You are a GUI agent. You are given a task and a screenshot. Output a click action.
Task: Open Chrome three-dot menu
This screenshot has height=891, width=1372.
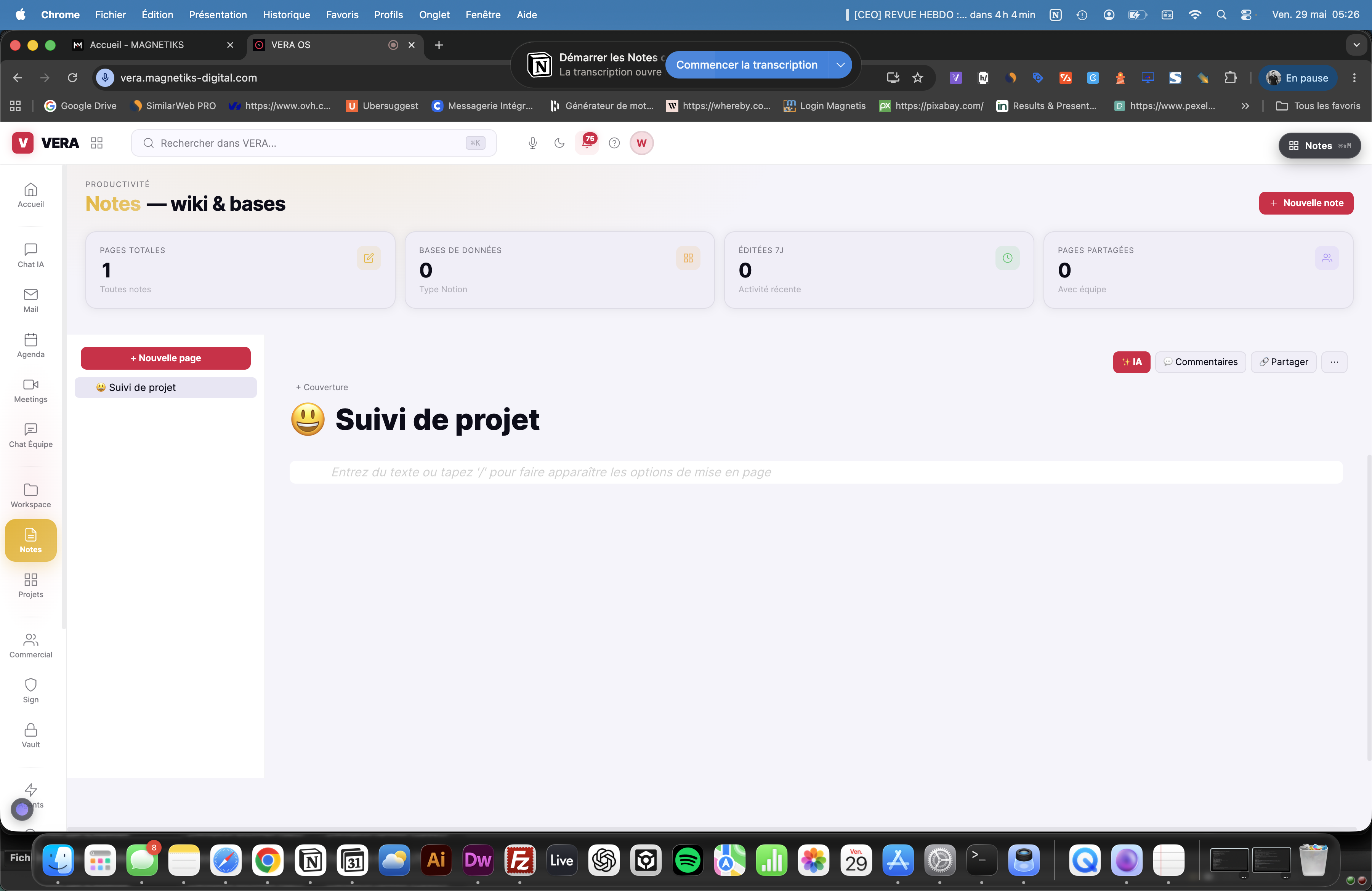[1354, 78]
